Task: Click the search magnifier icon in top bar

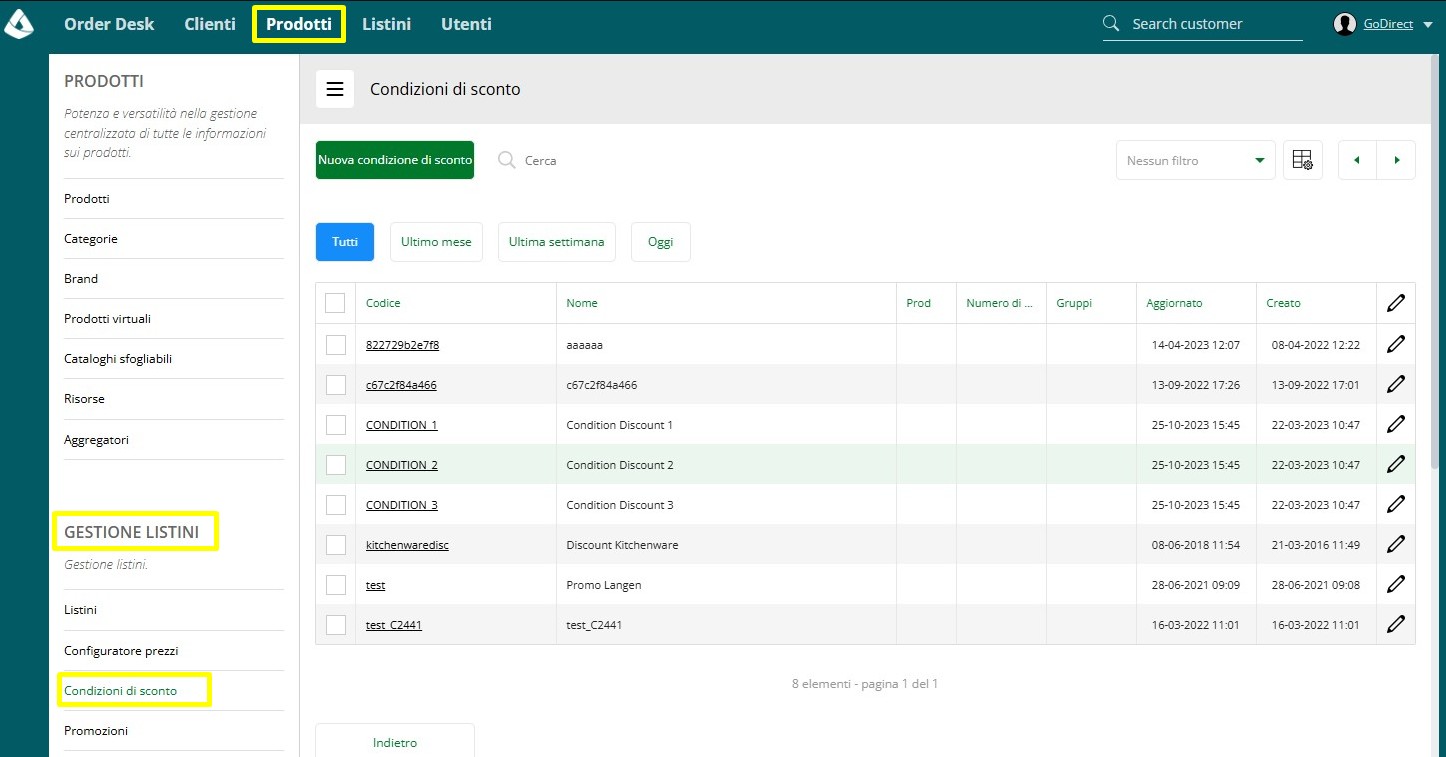Action: pos(1111,23)
